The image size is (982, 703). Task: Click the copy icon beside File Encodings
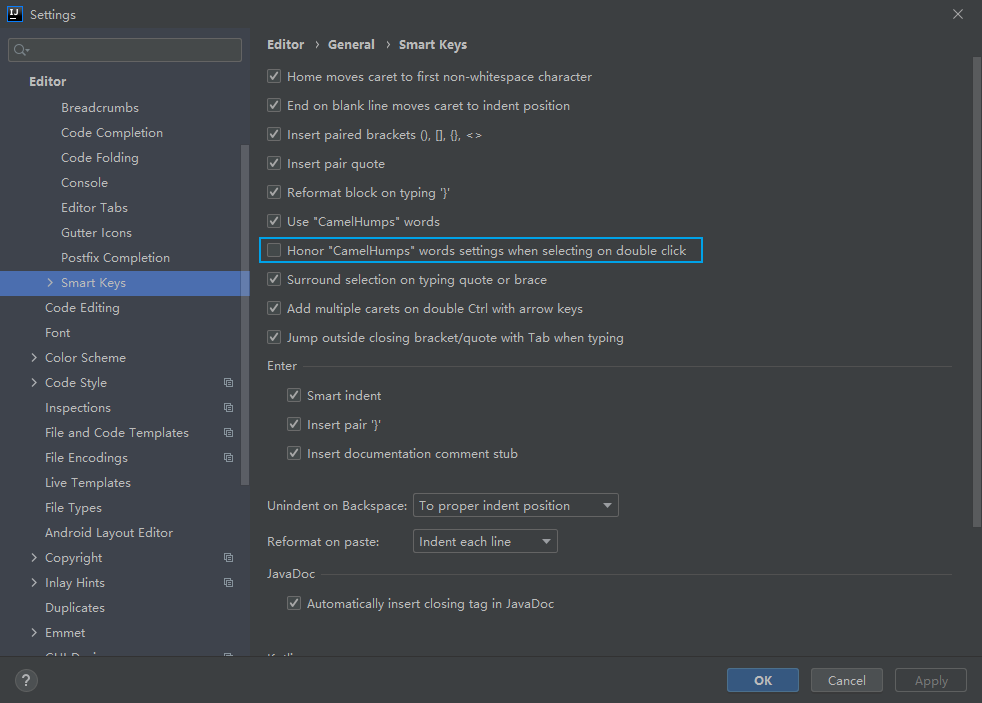[228, 458]
